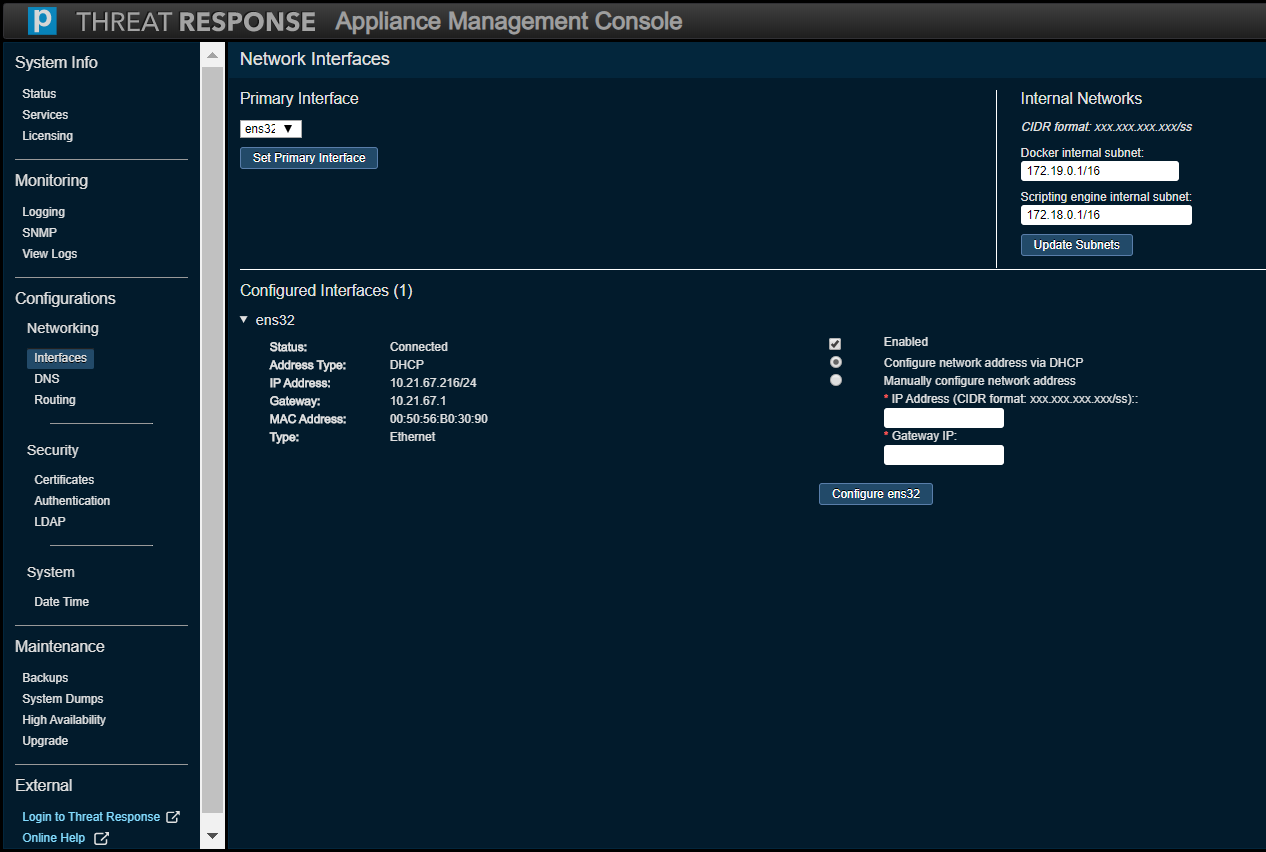
Task: Open the Certificates security page
Action: [64, 480]
